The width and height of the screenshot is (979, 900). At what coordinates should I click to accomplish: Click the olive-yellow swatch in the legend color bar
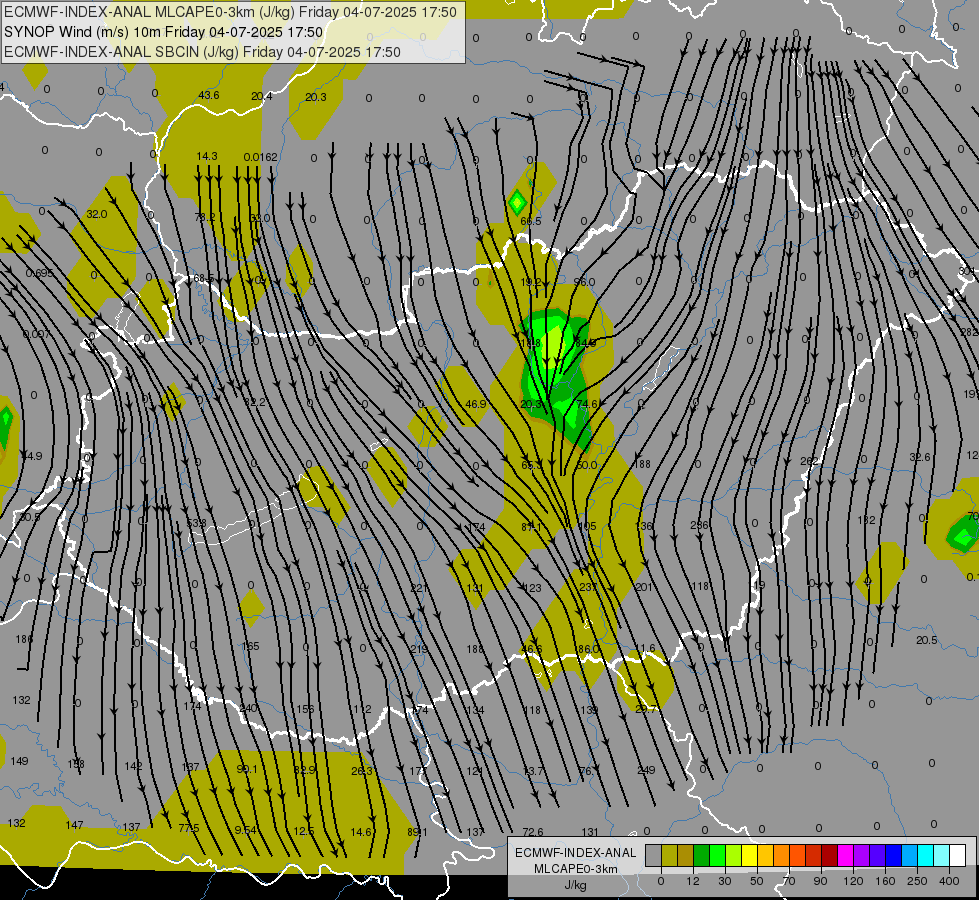pyautogui.click(x=669, y=855)
